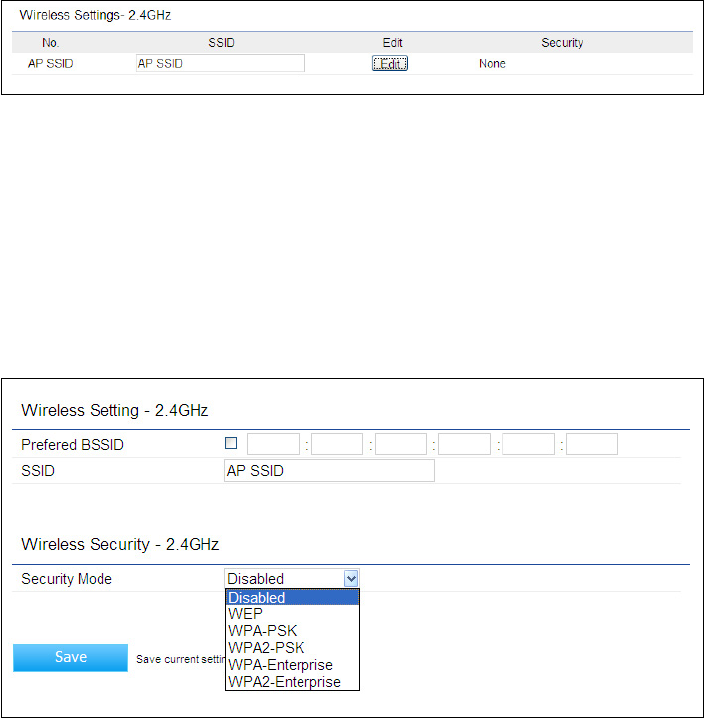Select Disabled in the Security Mode list
This screenshot has width=704, height=718.
[292, 598]
